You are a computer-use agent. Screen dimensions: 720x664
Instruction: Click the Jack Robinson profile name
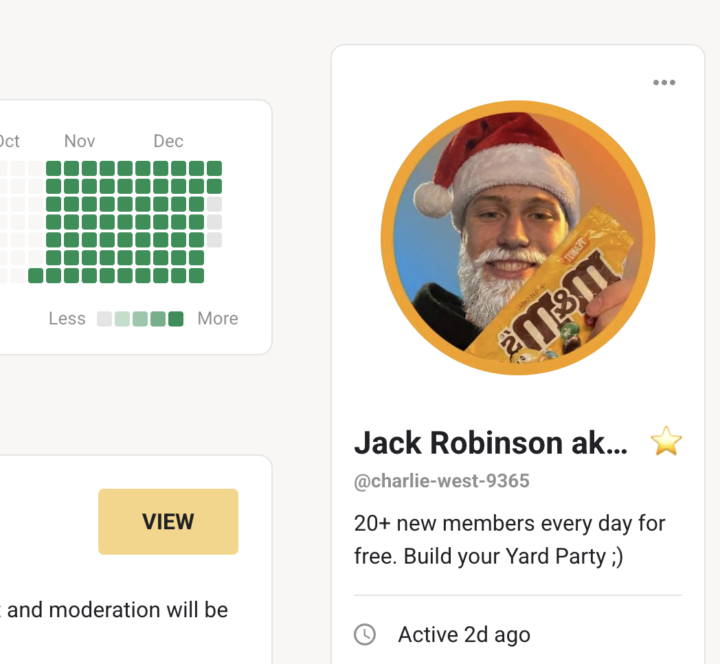point(490,442)
